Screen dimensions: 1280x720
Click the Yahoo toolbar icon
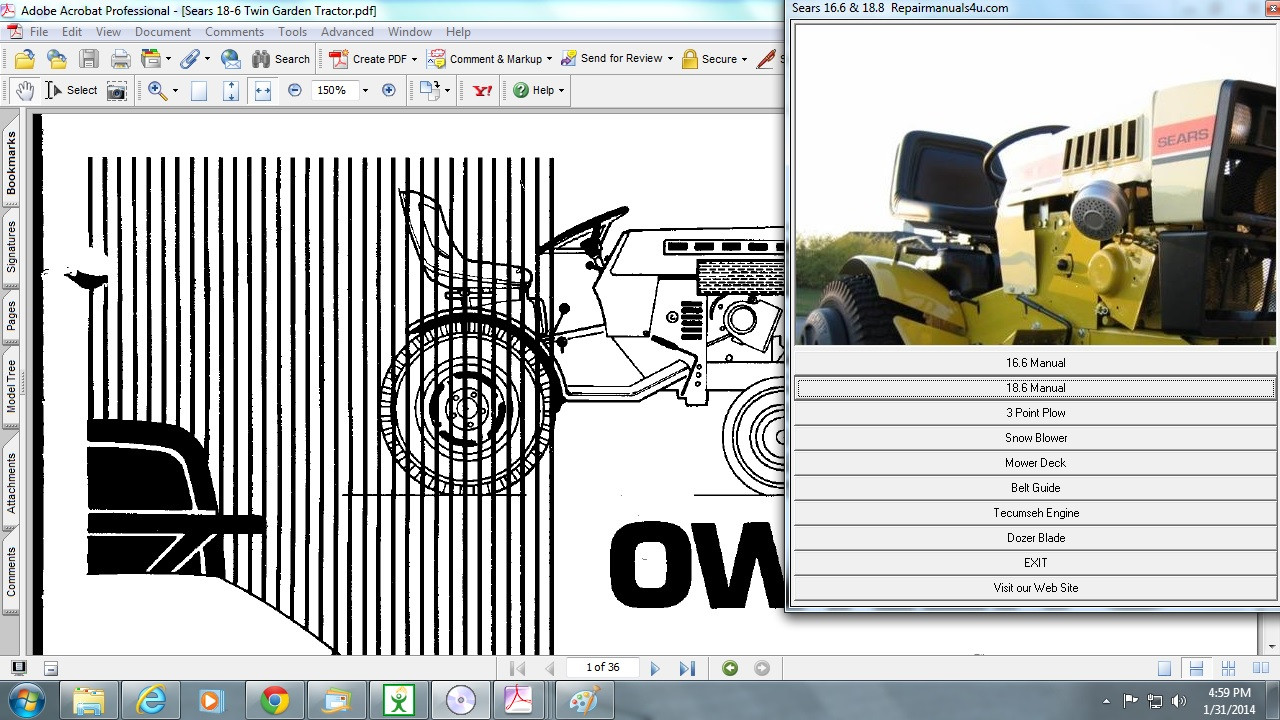click(483, 90)
